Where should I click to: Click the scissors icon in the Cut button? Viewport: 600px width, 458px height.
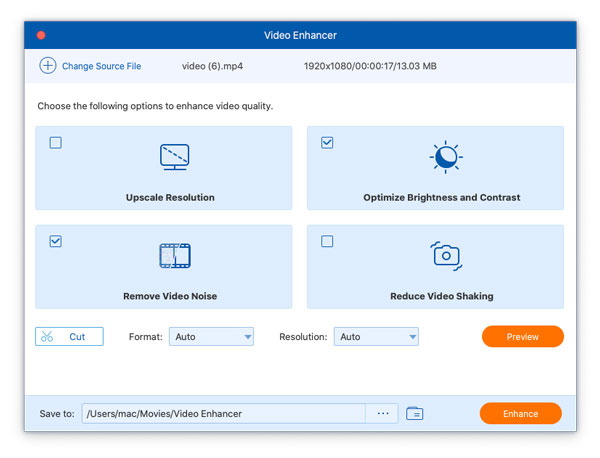(x=48, y=337)
